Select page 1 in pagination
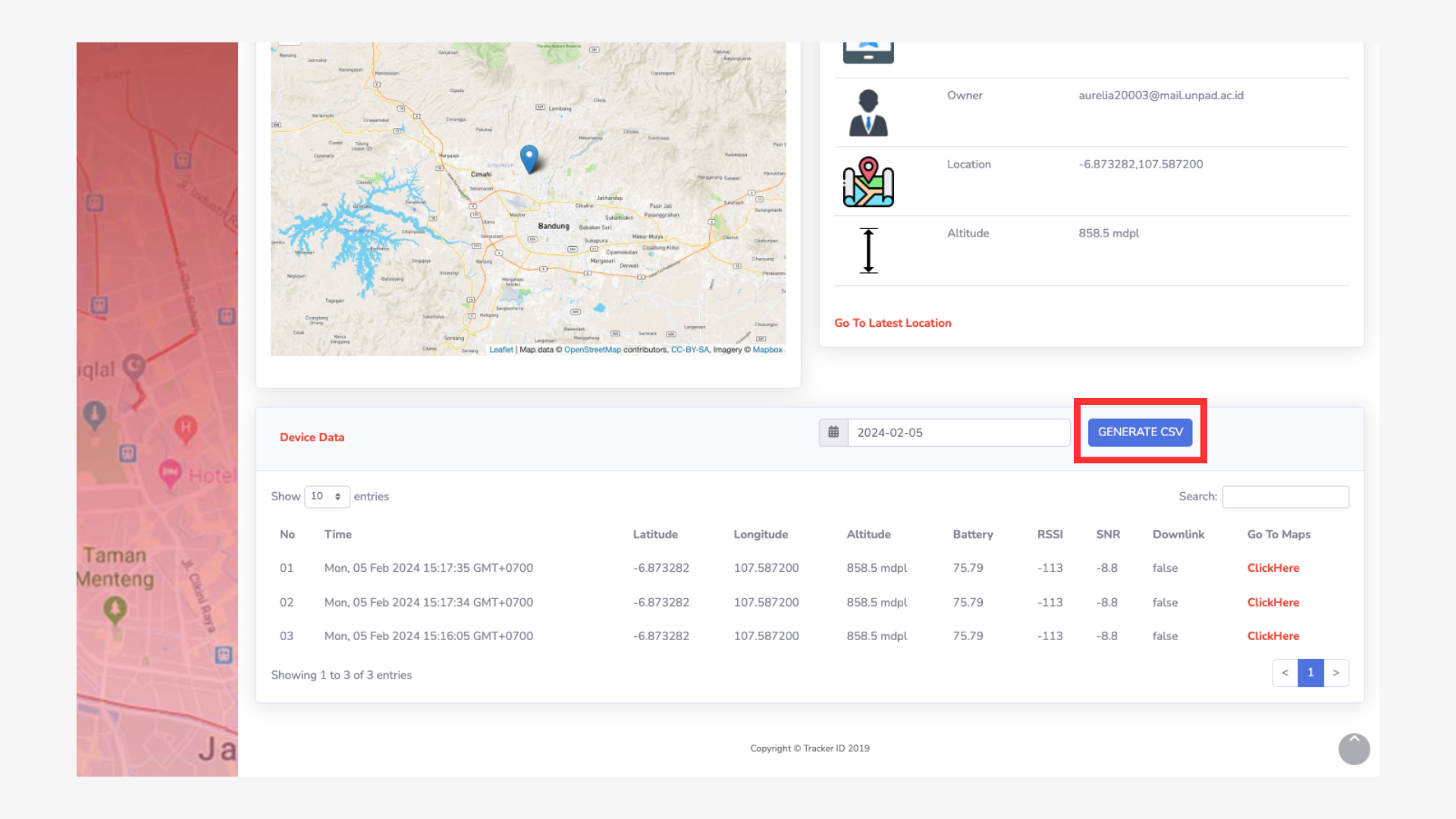This screenshot has width=1456, height=819. pos(1310,673)
